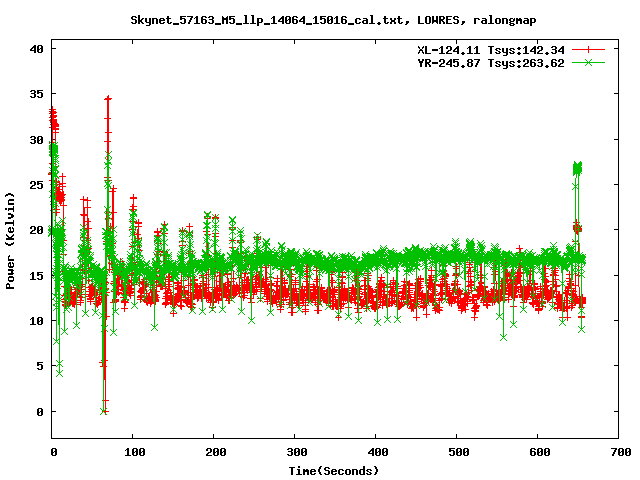Click the 'Time(Seconds)' x-axis label

coord(334,471)
